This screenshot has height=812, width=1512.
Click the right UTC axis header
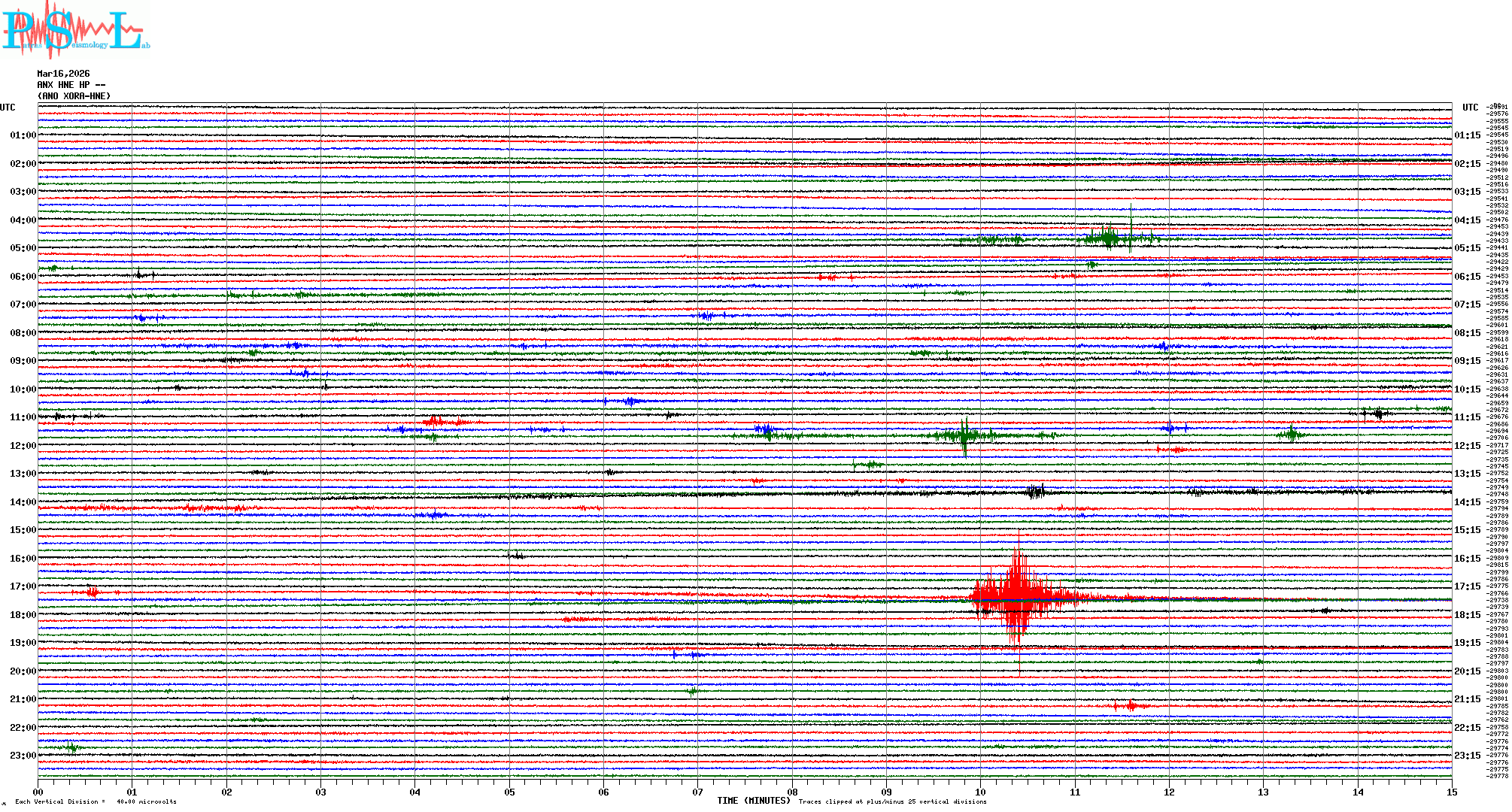pyautogui.click(x=1470, y=108)
